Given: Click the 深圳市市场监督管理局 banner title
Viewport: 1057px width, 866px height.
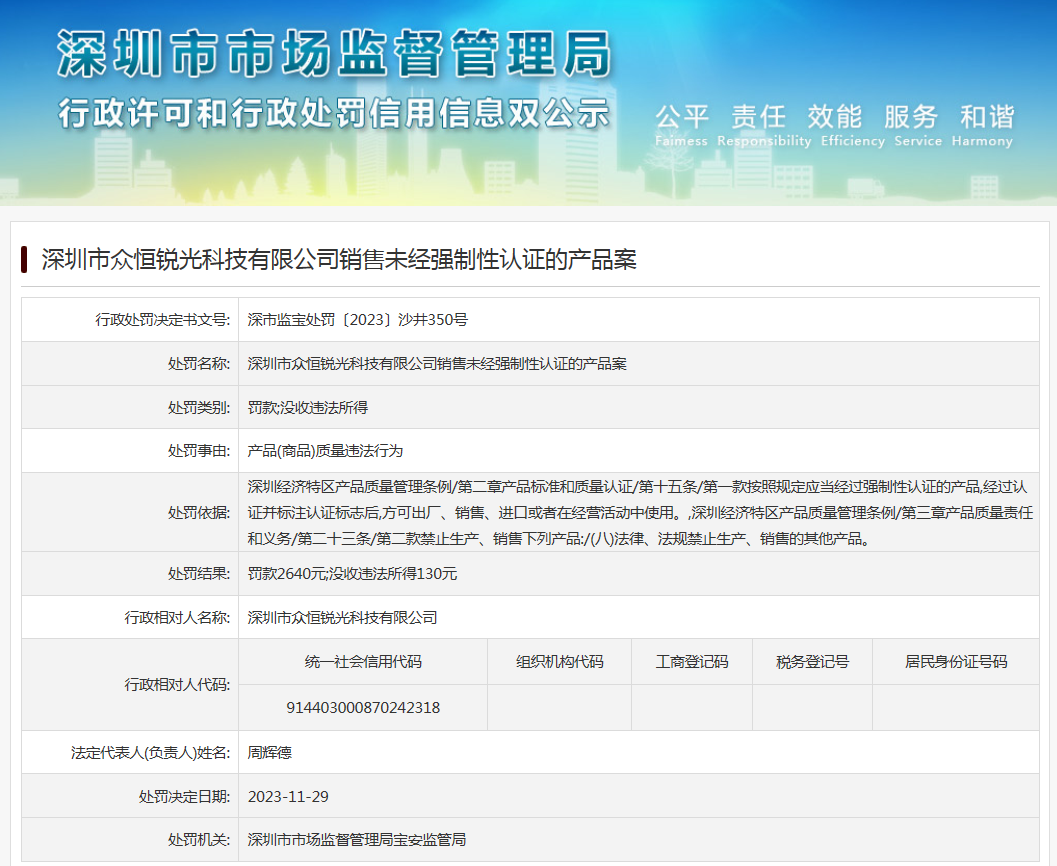Looking at the screenshot, I should coord(334,53).
